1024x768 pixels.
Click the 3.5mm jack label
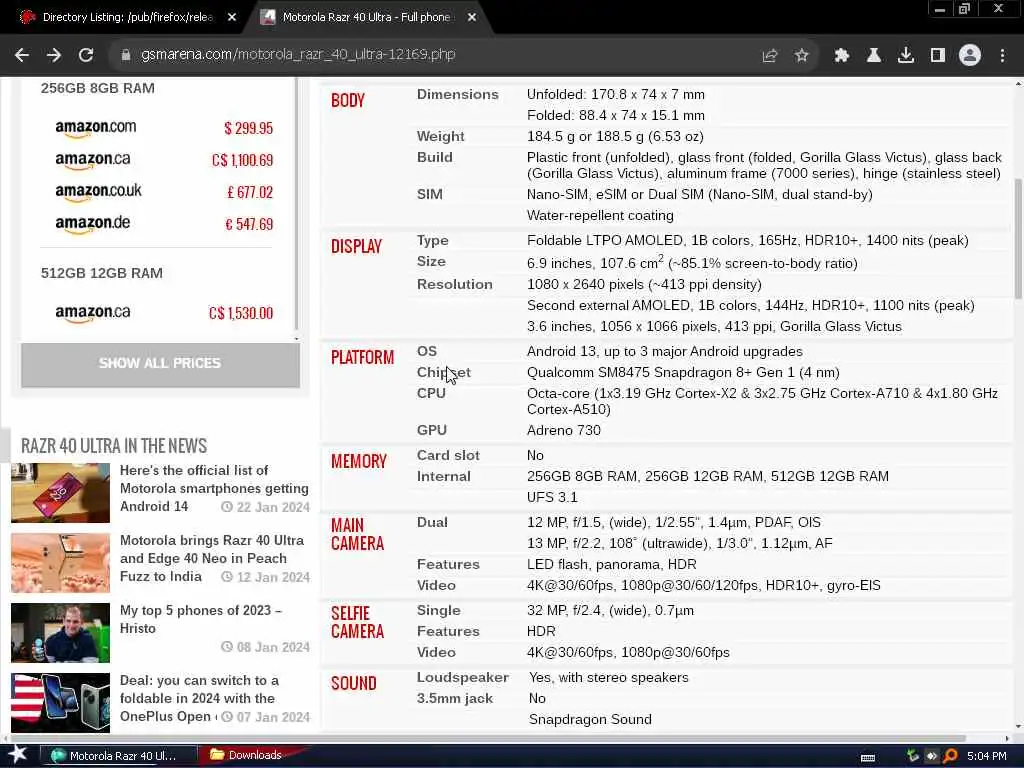[455, 698]
